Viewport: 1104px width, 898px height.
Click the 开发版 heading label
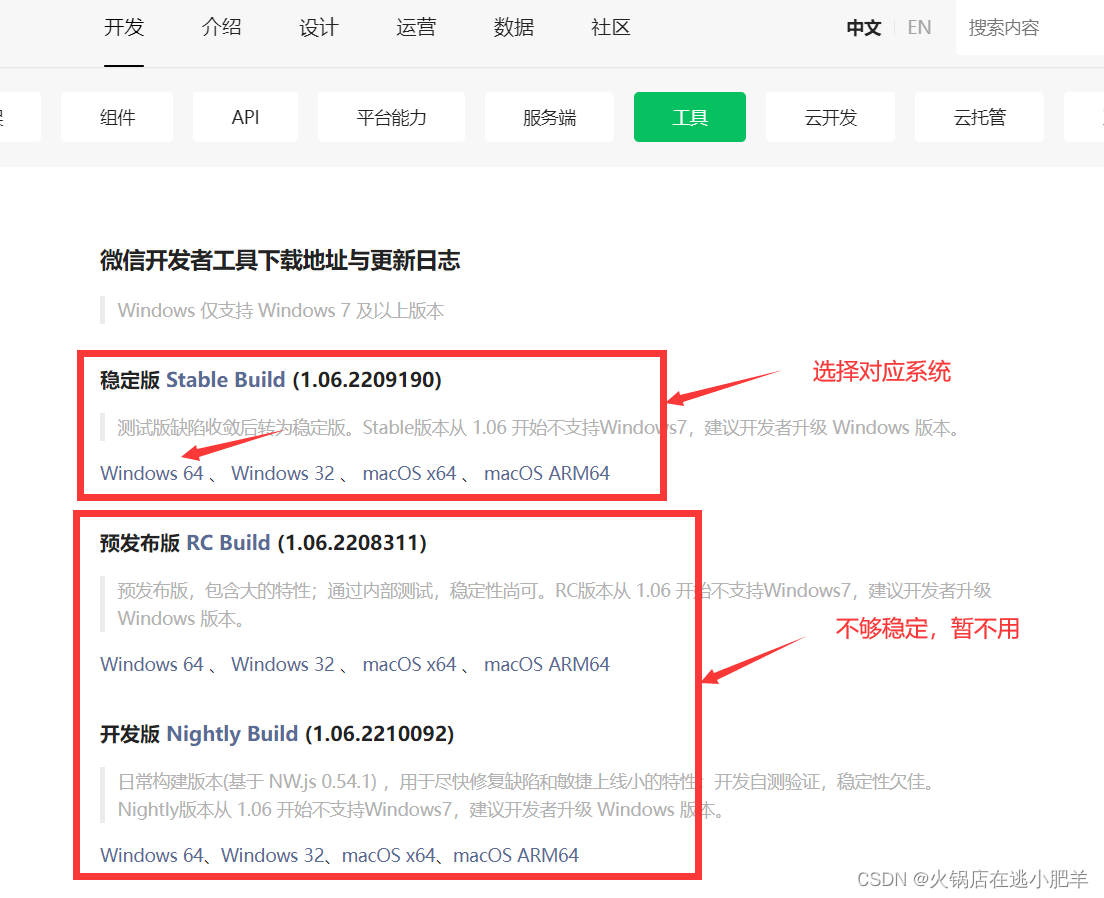pyautogui.click(x=130, y=734)
